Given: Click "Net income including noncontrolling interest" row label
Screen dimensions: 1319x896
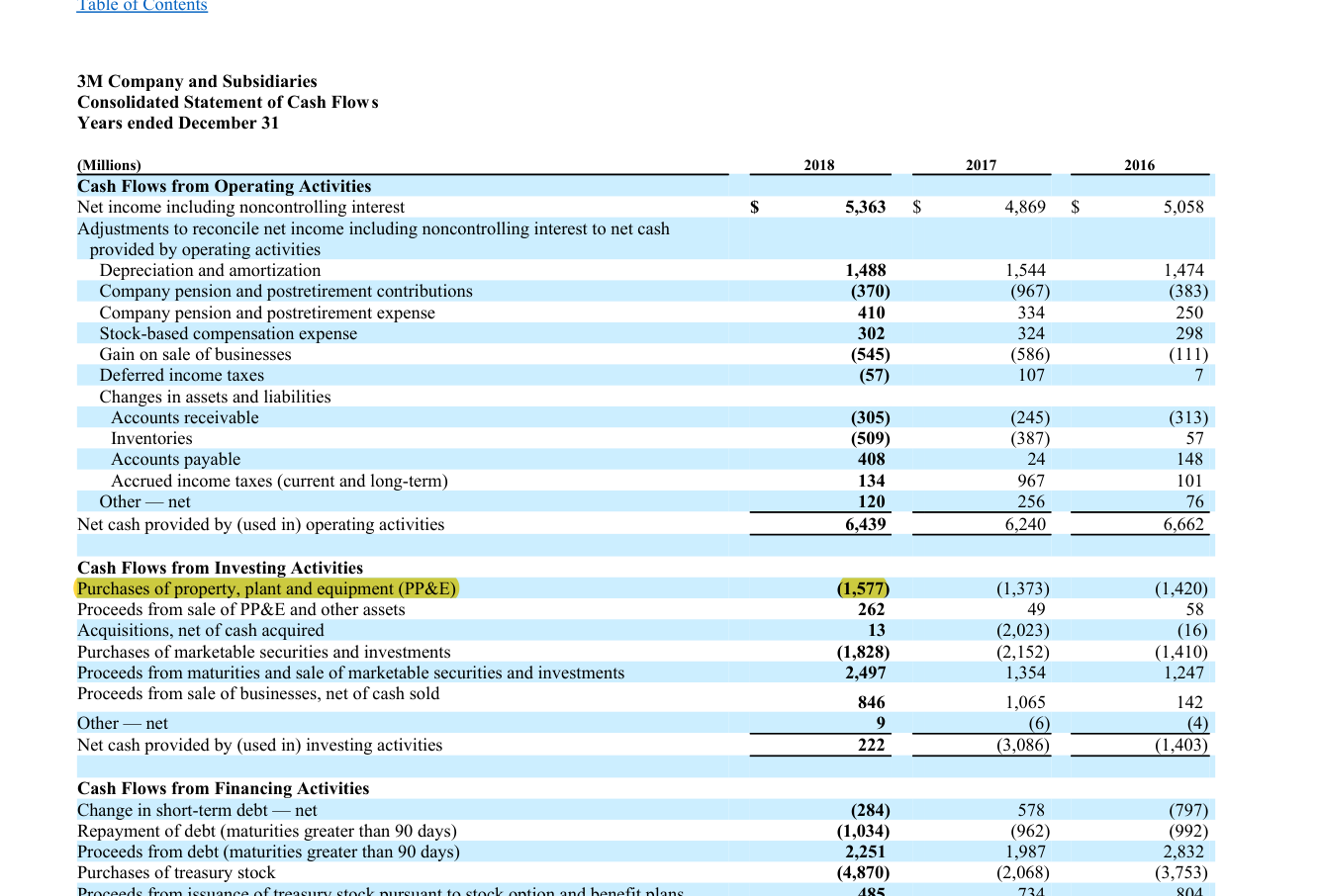Looking at the screenshot, I should 240,207.
